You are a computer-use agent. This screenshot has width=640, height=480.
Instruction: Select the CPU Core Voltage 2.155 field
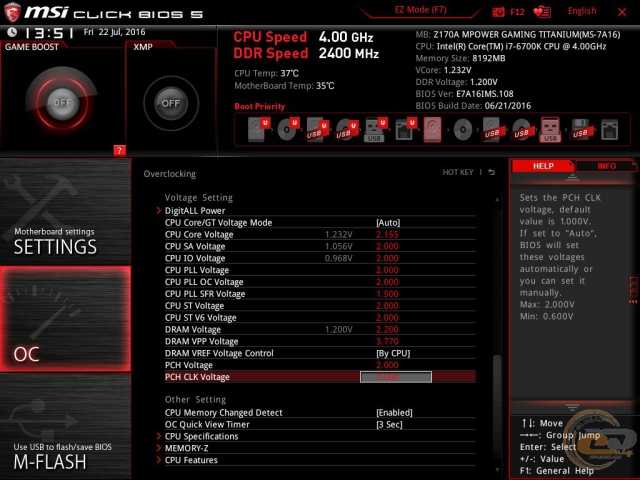coord(387,235)
